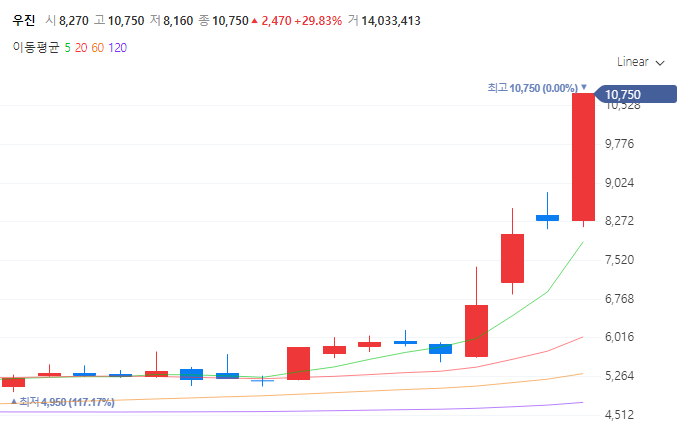The width and height of the screenshot is (686, 431).
Task: Click the axis label 9,776
Action: pyautogui.click(x=619, y=144)
